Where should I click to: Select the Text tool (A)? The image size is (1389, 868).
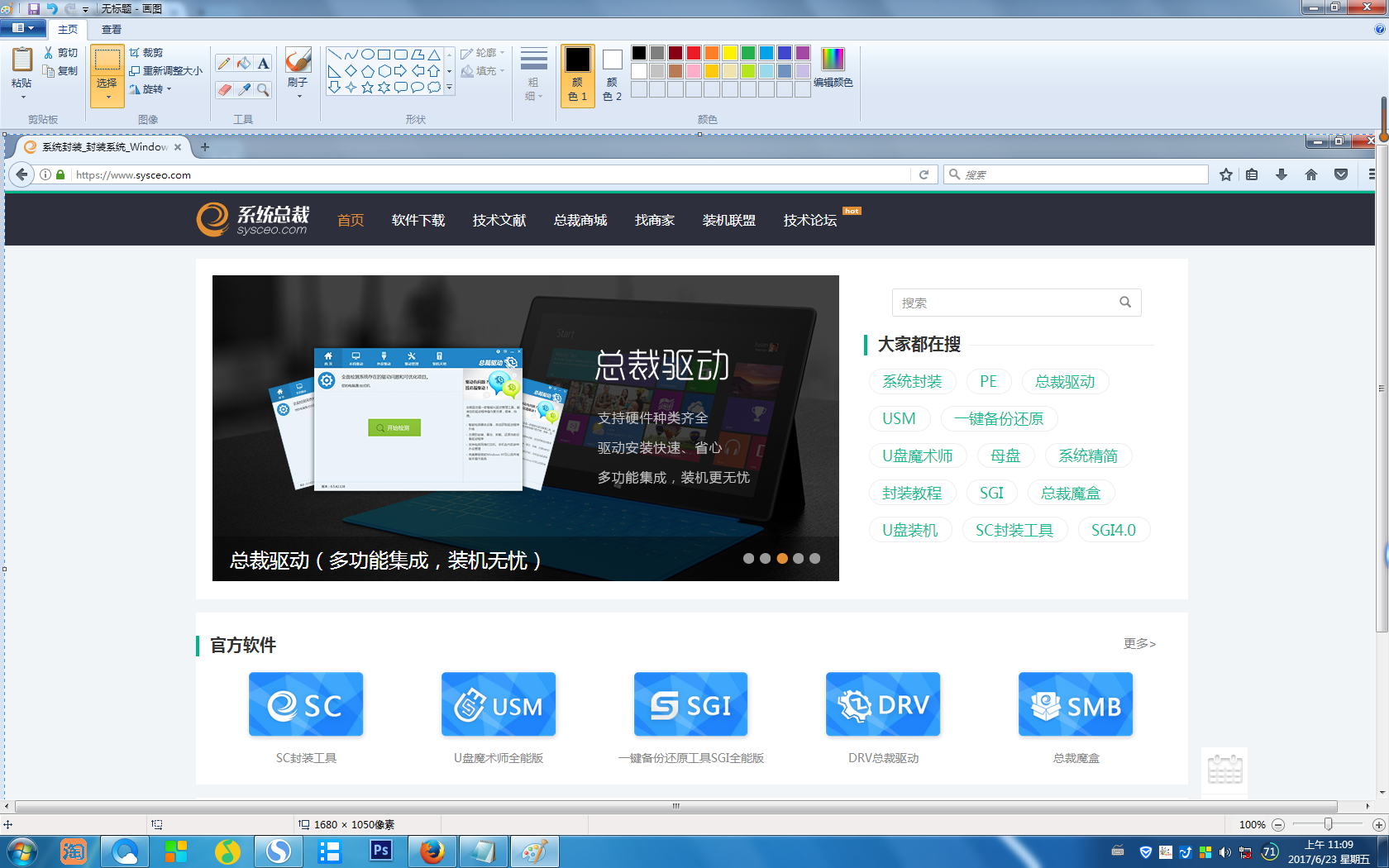click(263, 64)
